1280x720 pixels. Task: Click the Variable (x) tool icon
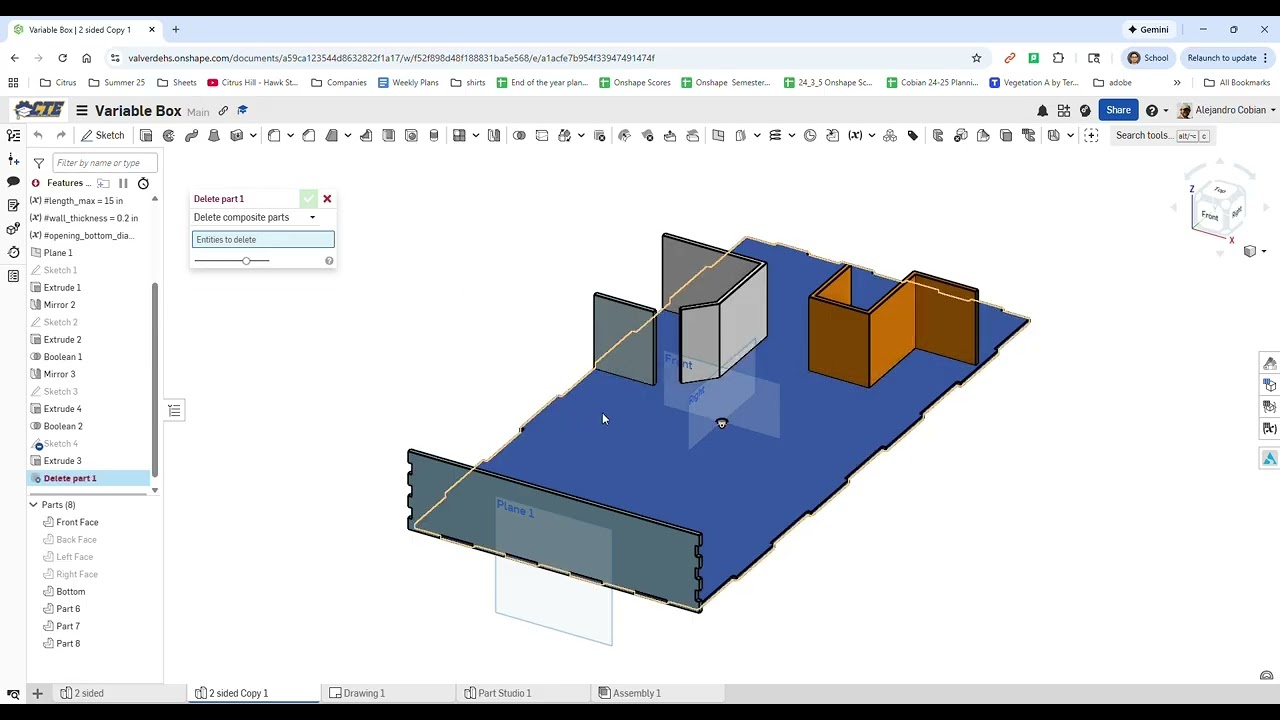click(855, 135)
